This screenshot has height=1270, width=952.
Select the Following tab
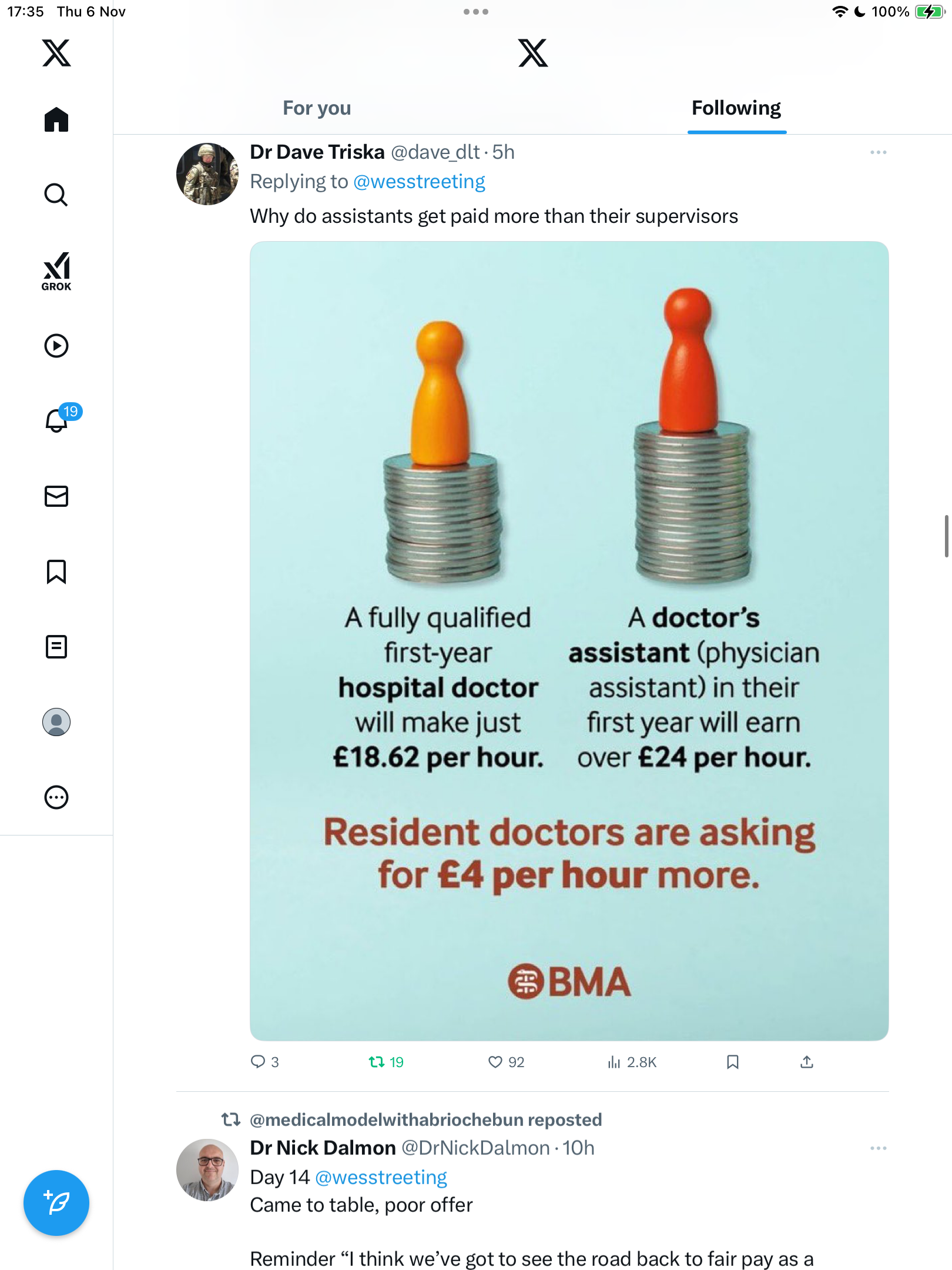[736, 108]
